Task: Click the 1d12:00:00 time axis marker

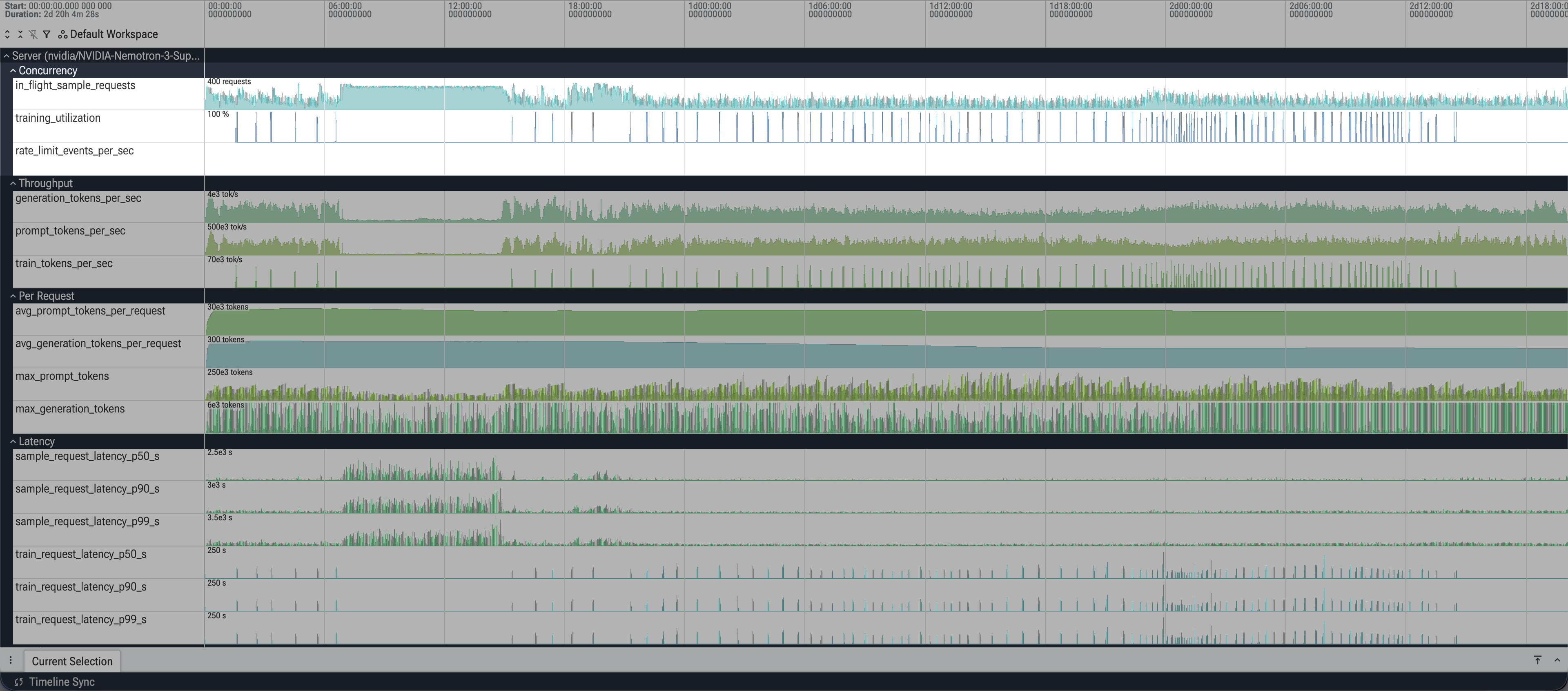Action: point(951,10)
